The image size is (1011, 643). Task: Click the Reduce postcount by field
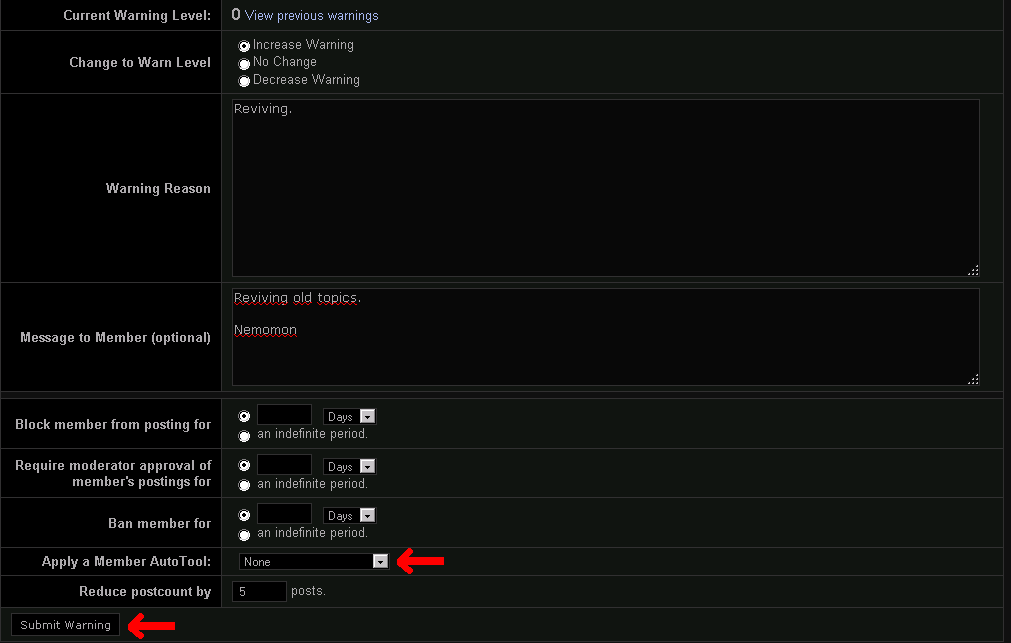click(x=259, y=592)
